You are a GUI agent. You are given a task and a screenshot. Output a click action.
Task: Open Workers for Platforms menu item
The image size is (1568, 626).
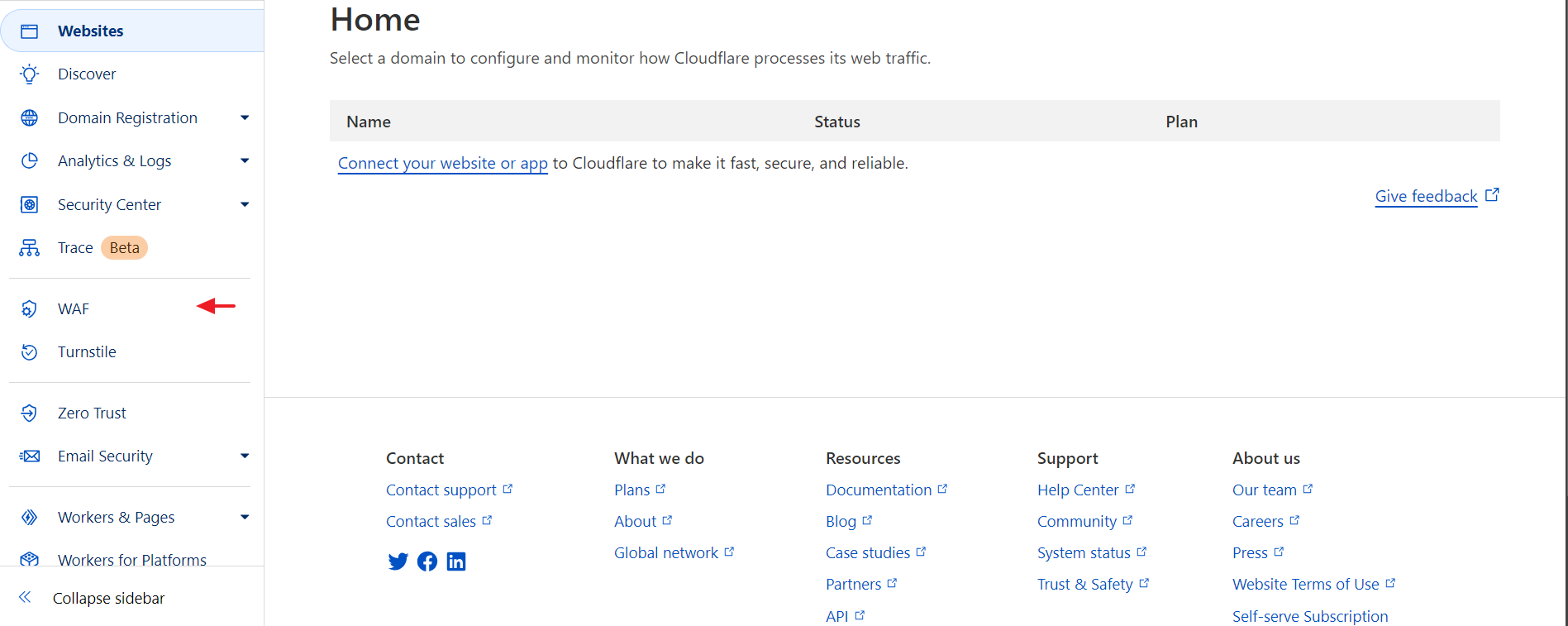point(131,560)
